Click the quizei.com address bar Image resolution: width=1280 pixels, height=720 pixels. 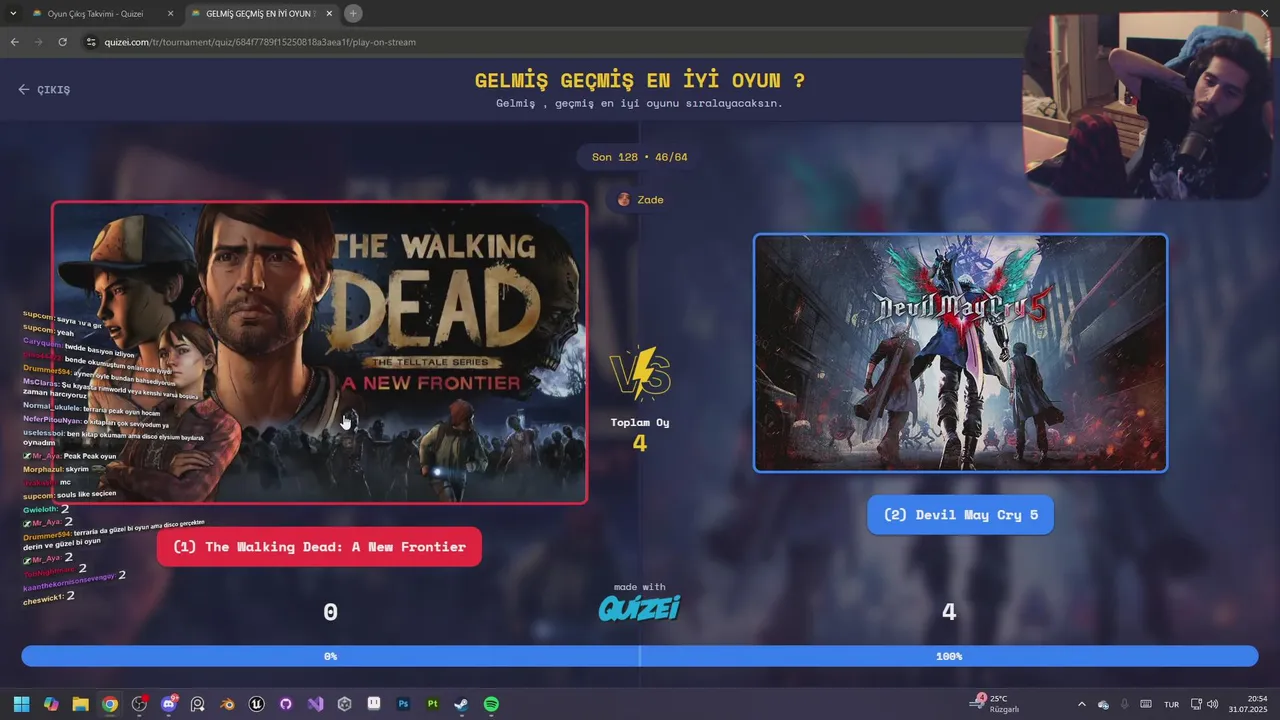(550, 42)
